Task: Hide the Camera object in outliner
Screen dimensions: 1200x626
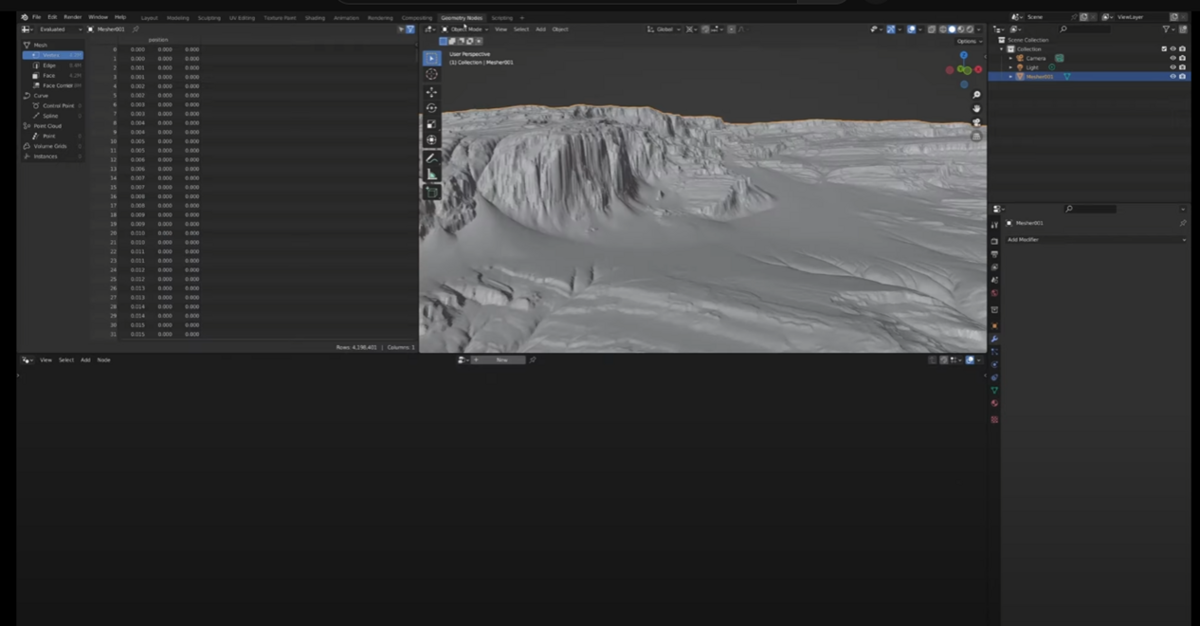Action: tap(1173, 58)
